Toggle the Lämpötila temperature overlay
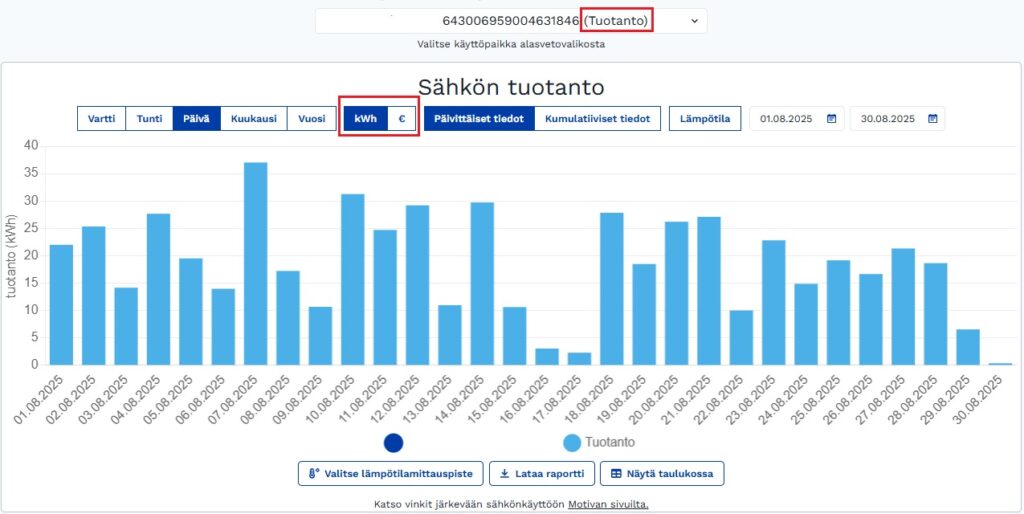 [705, 119]
